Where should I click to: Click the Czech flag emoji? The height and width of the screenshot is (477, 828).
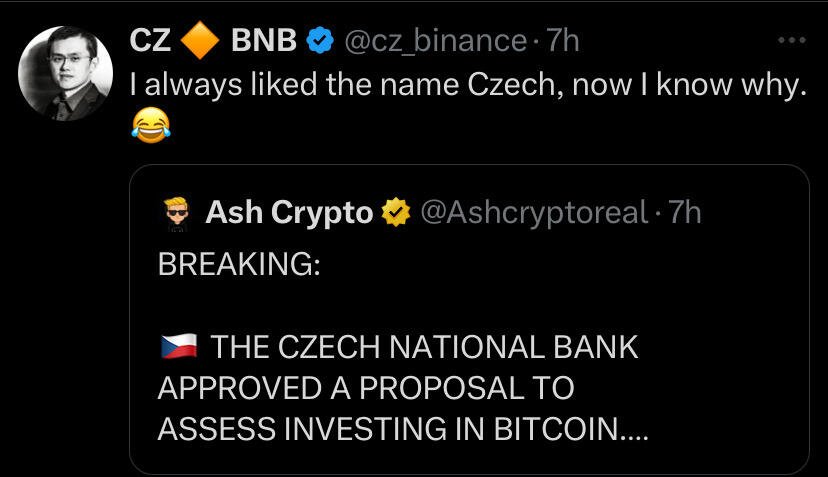pyautogui.click(x=179, y=347)
